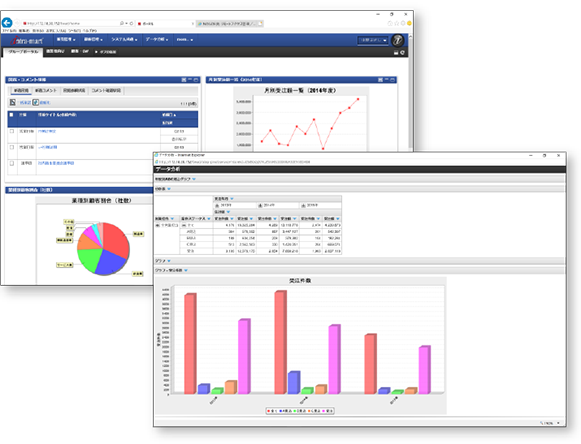Open the blue link in the second report row
Image resolution: width=581 pixels, height=444 pixels.
click(x=48, y=147)
